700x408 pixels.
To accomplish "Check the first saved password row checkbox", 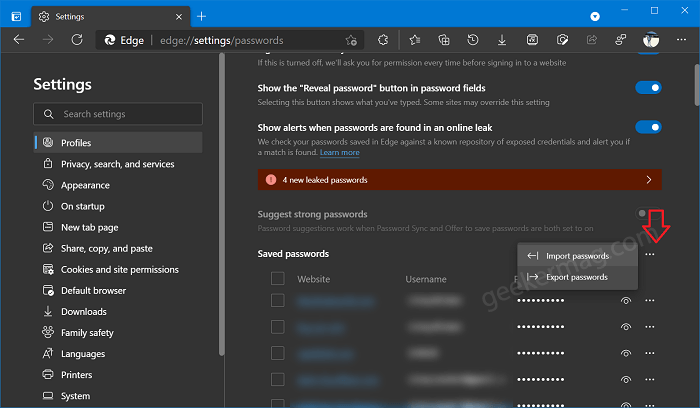I will point(278,300).
